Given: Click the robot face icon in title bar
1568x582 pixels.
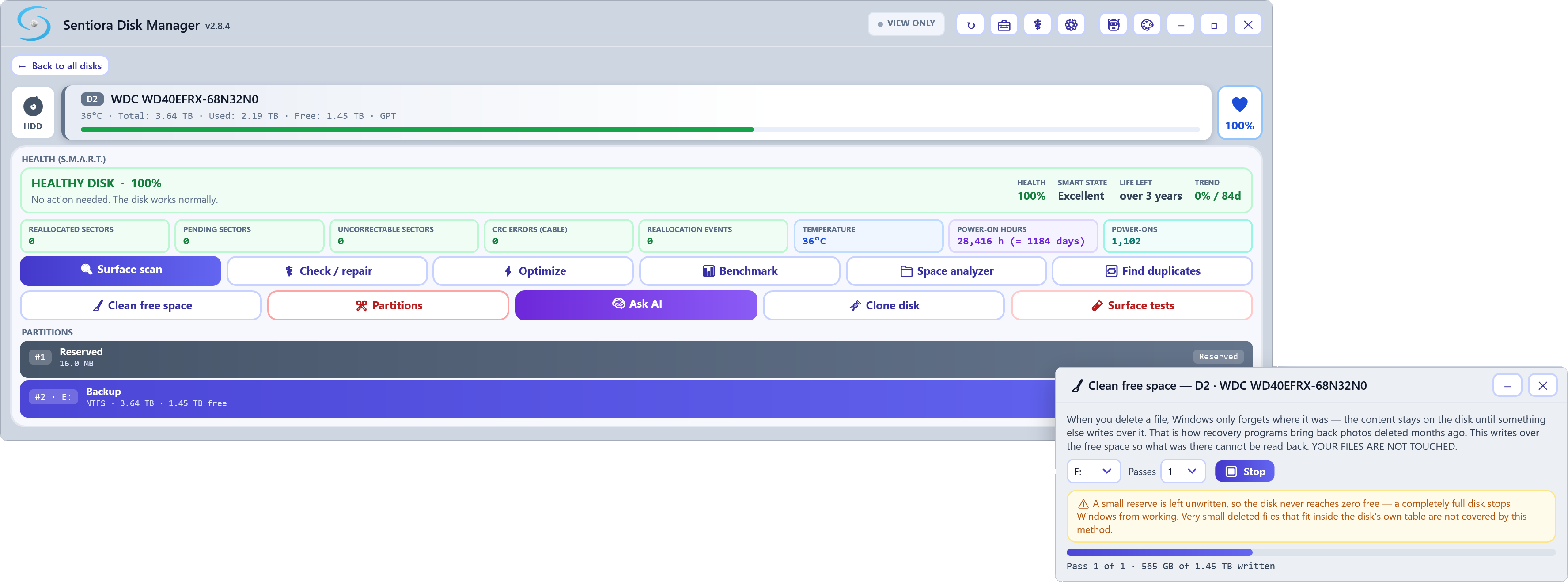Looking at the screenshot, I should [x=1114, y=25].
